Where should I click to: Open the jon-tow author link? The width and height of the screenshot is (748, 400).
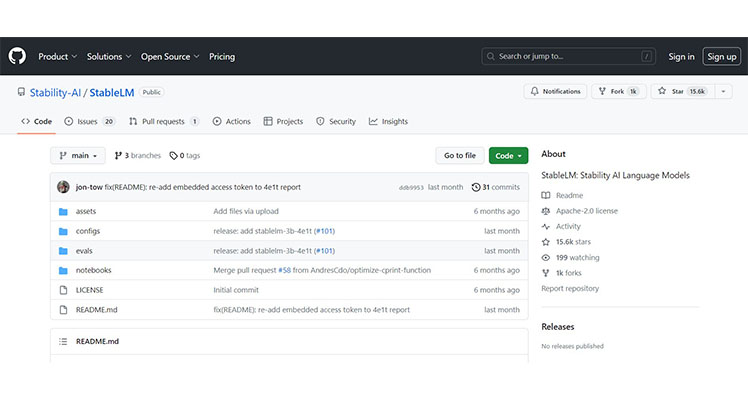pyautogui.click(x=89, y=187)
